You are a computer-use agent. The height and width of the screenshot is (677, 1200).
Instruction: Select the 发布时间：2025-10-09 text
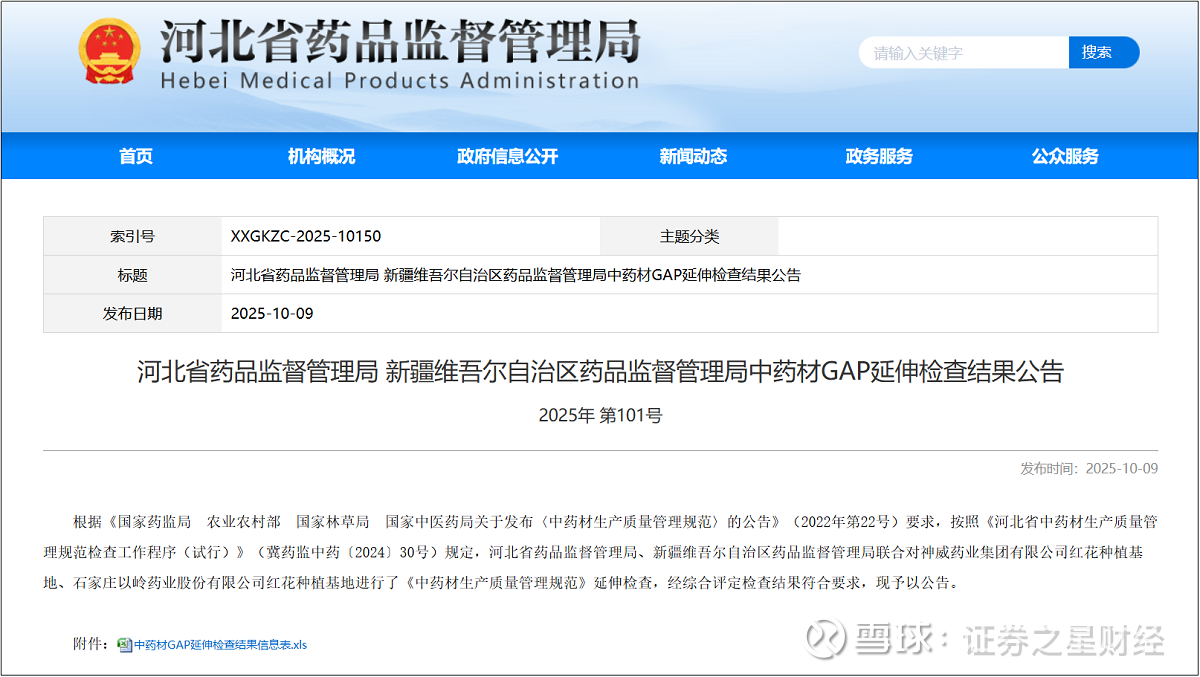point(1089,468)
